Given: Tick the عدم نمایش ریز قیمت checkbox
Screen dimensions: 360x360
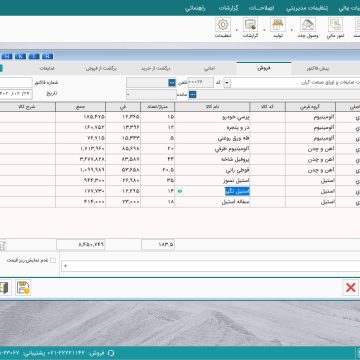Looking at the screenshot, I should [x=53, y=261].
